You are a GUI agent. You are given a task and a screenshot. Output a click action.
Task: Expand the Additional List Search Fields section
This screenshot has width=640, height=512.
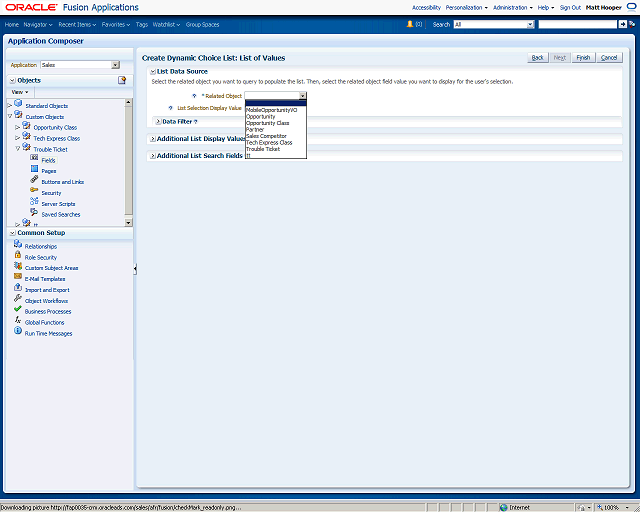pos(153,156)
